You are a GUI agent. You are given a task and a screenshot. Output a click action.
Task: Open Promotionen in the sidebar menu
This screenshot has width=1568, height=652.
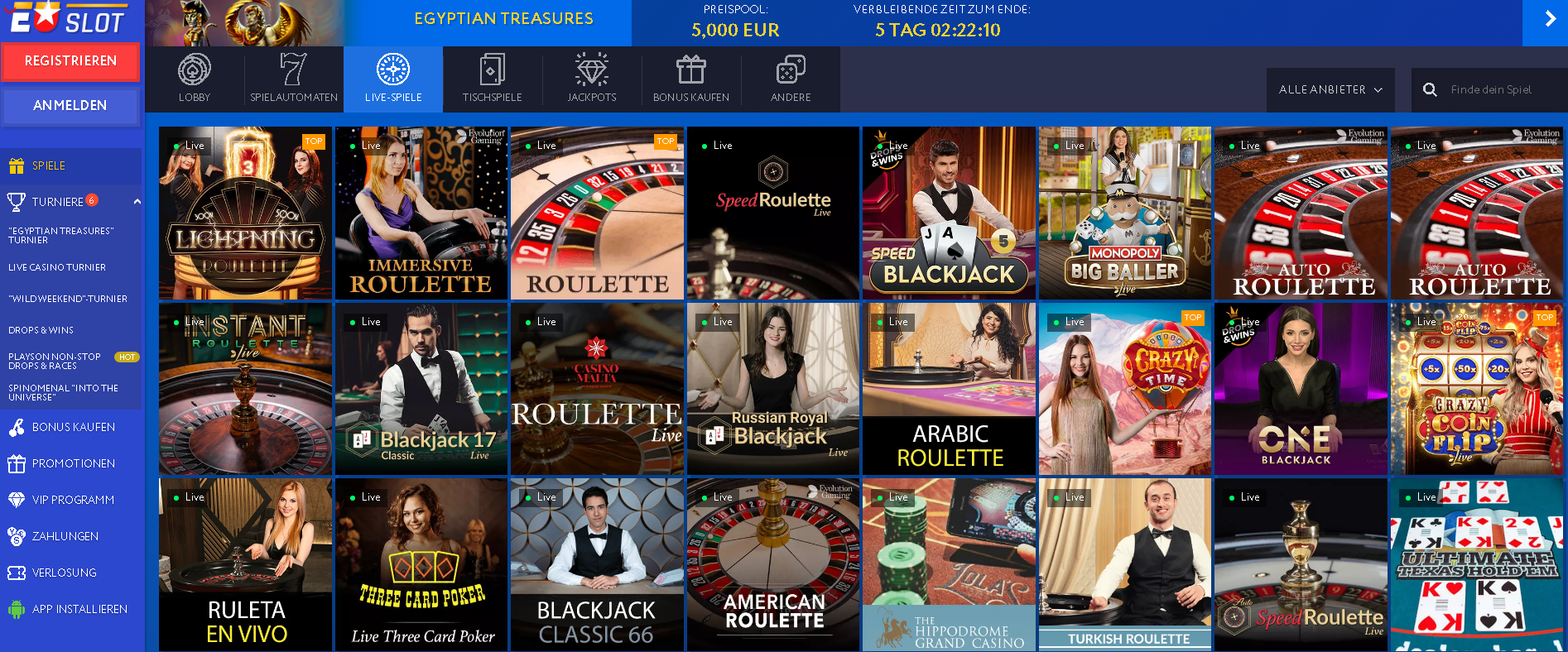point(72,463)
